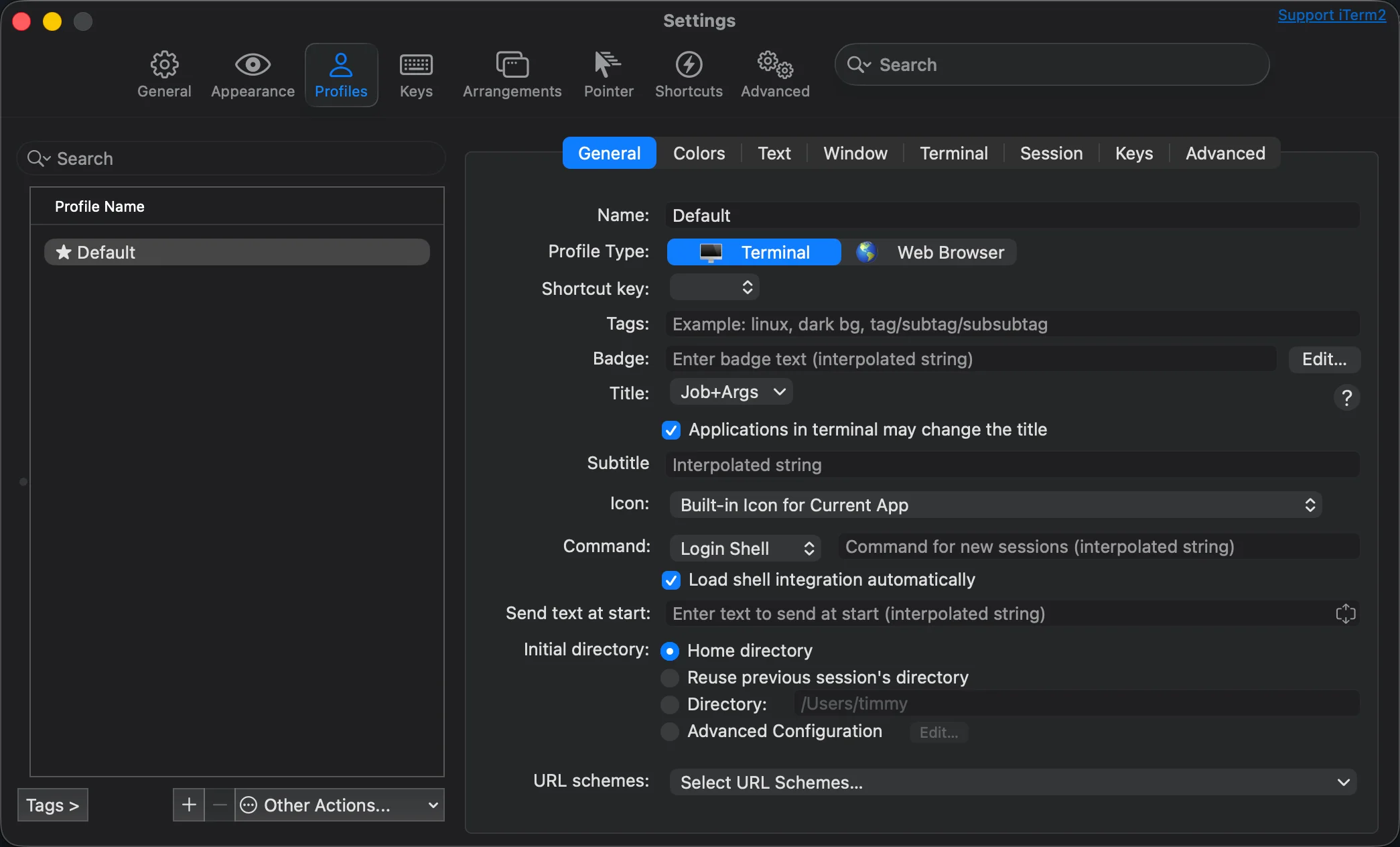1400x847 pixels.
Task: Switch to the Colors tab
Action: coord(699,153)
